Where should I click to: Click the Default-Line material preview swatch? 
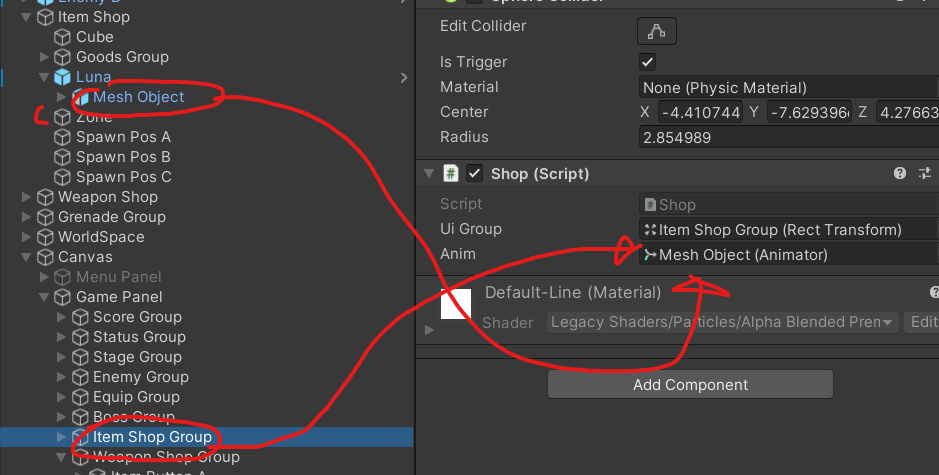[x=456, y=304]
